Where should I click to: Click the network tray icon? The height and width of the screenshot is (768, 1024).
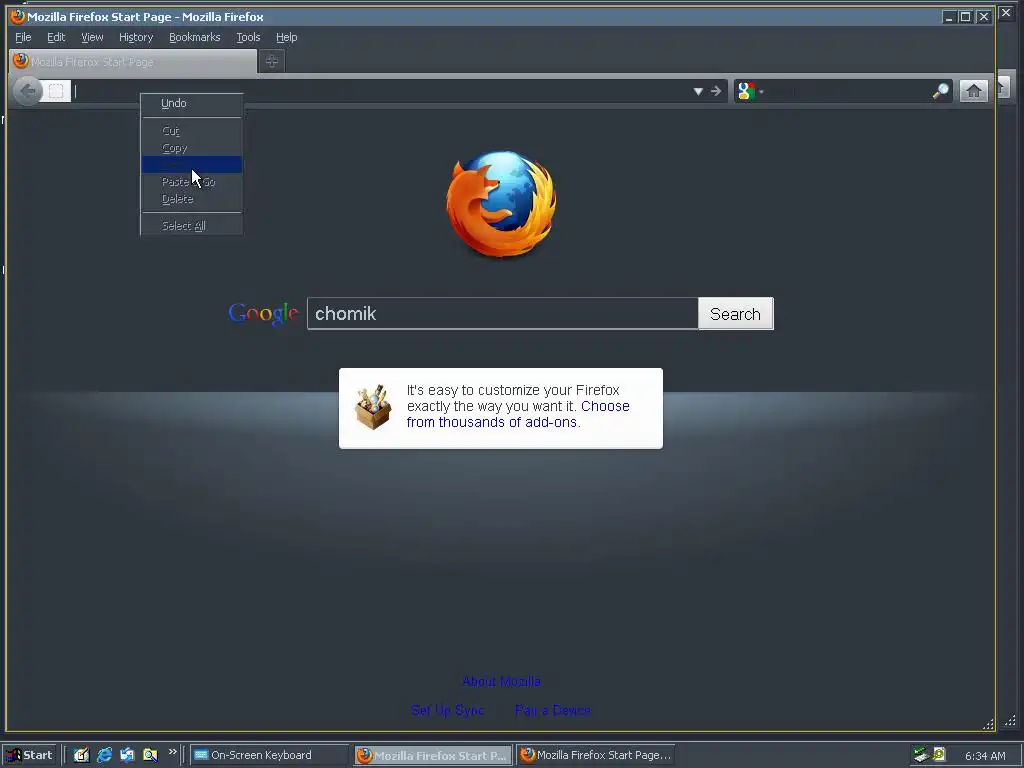click(921, 755)
